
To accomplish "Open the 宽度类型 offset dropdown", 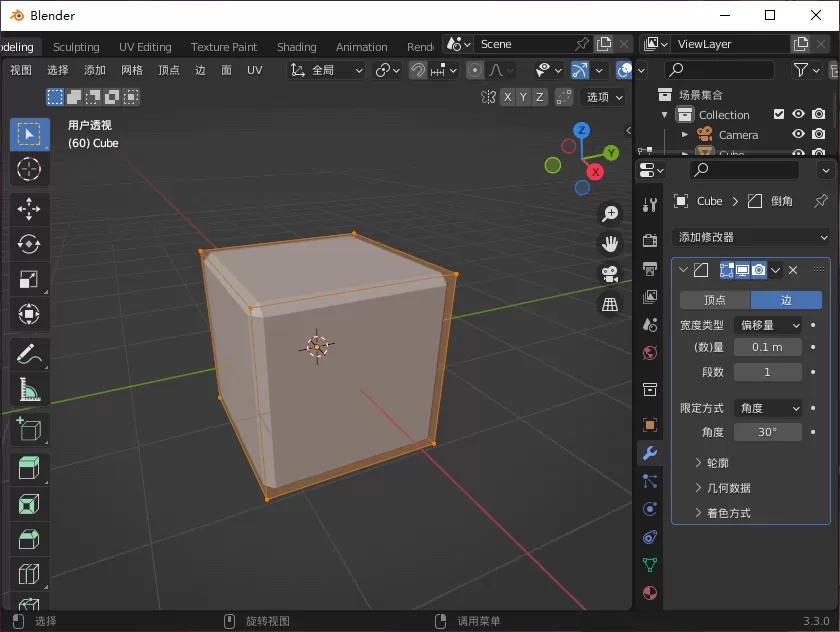I will point(768,324).
